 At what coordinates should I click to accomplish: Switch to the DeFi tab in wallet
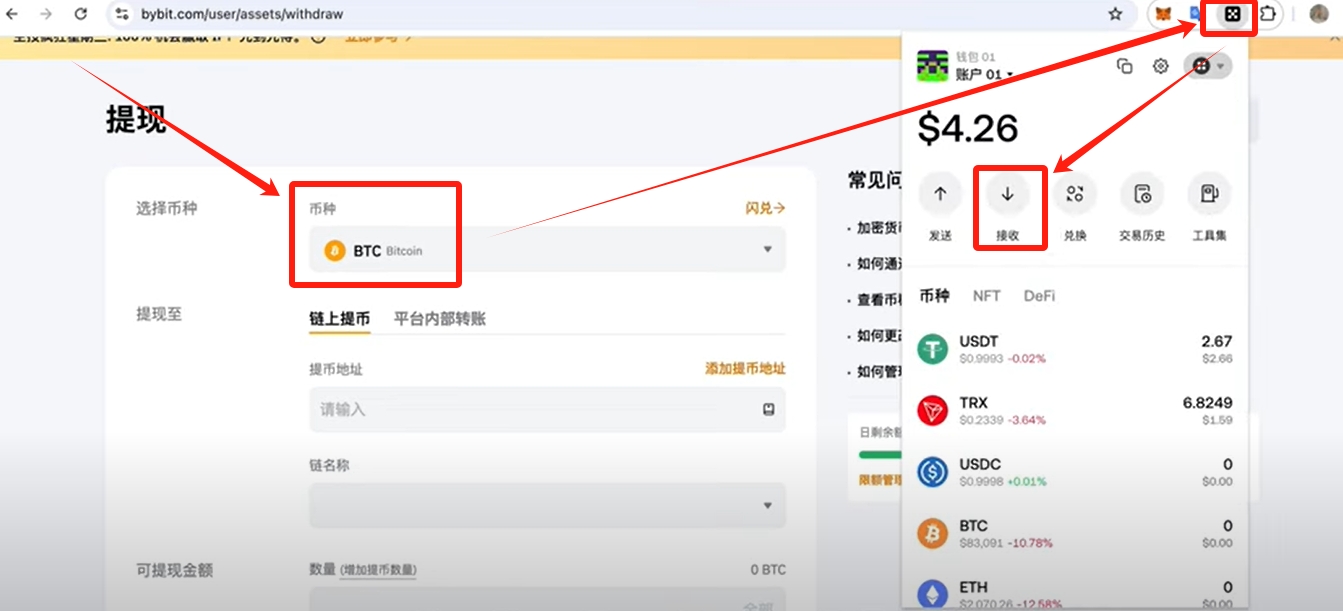click(x=1039, y=296)
